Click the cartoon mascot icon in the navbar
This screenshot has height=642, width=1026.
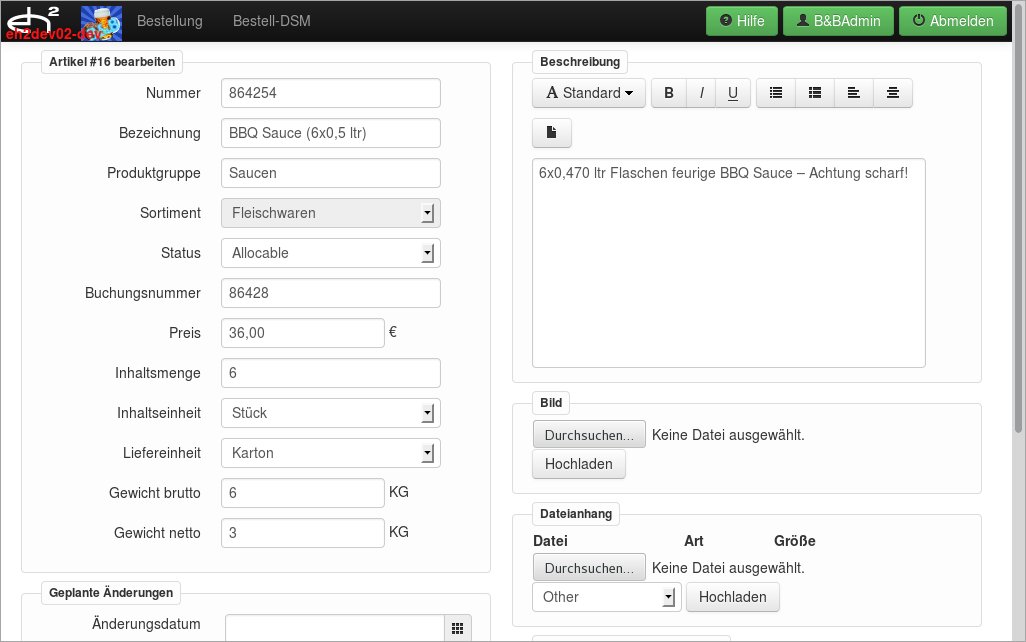tap(101, 21)
